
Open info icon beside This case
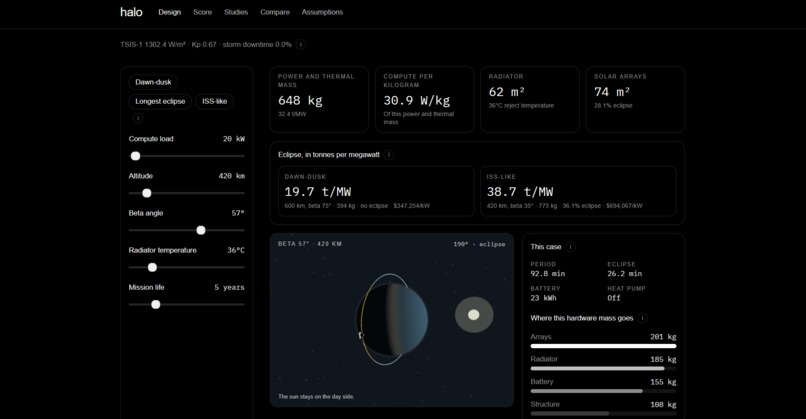pos(570,247)
